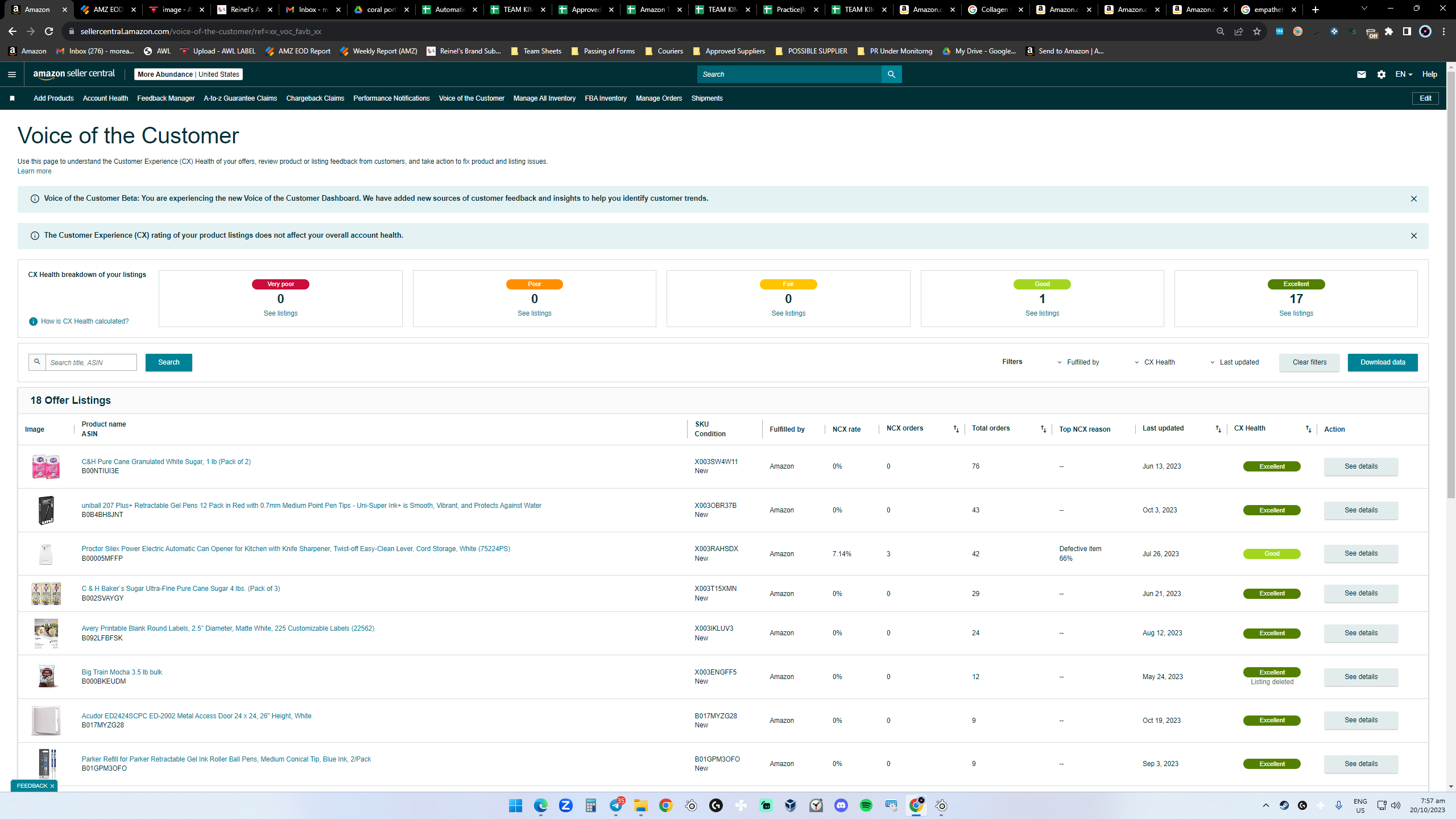Dismiss the Voice of the Customer Beta banner

click(x=1413, y=199)
